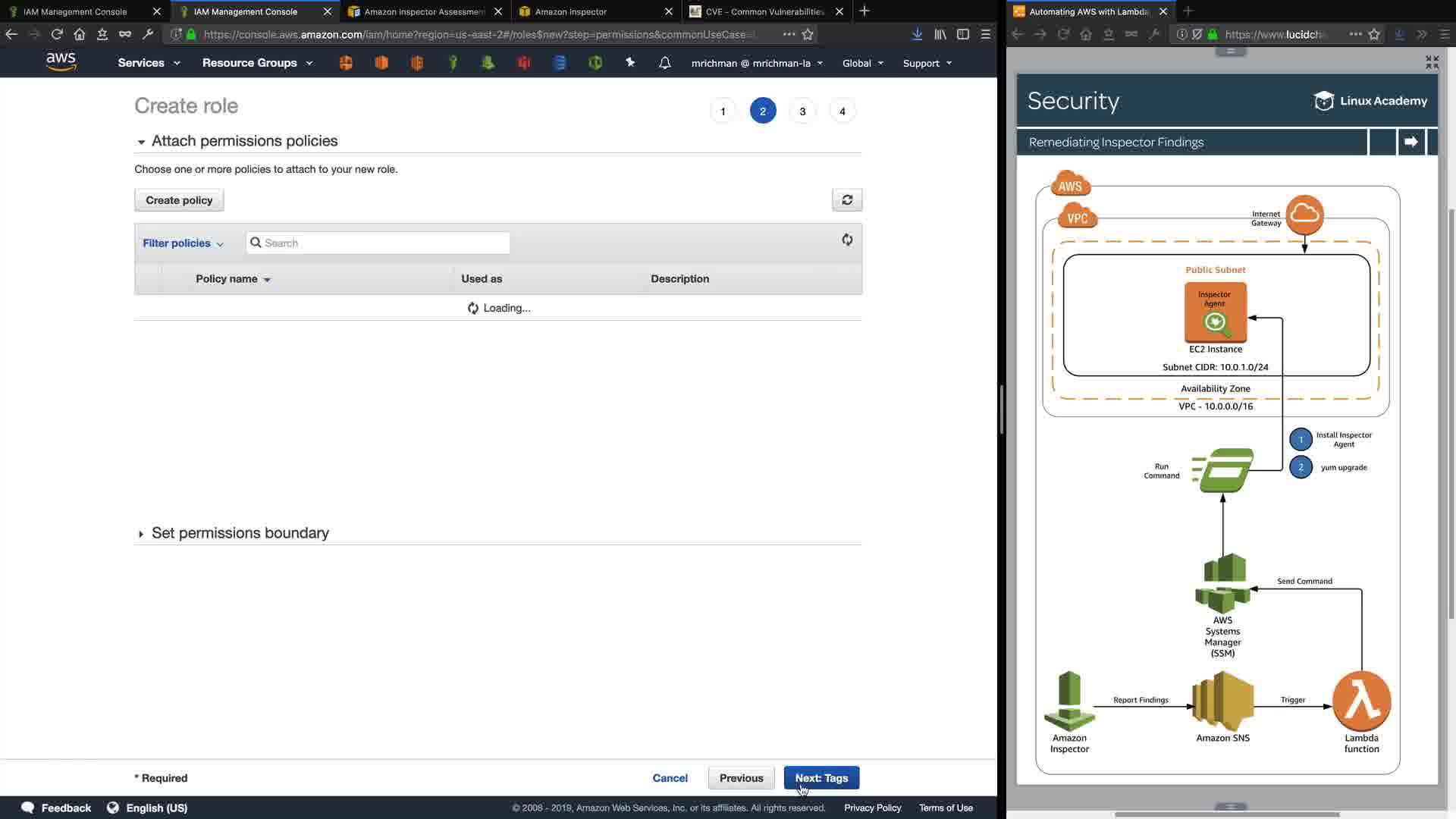This screenshot has width=1456, height=819.
Task: Click the next slide arrow icon
Action: [x=1410, y=142]
